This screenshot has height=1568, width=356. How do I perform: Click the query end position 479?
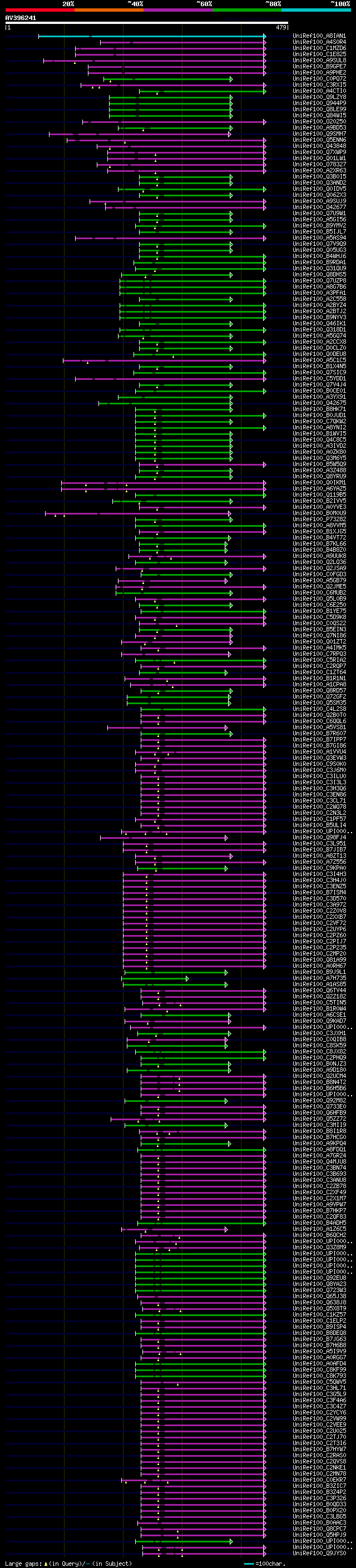tap(281, 27)
